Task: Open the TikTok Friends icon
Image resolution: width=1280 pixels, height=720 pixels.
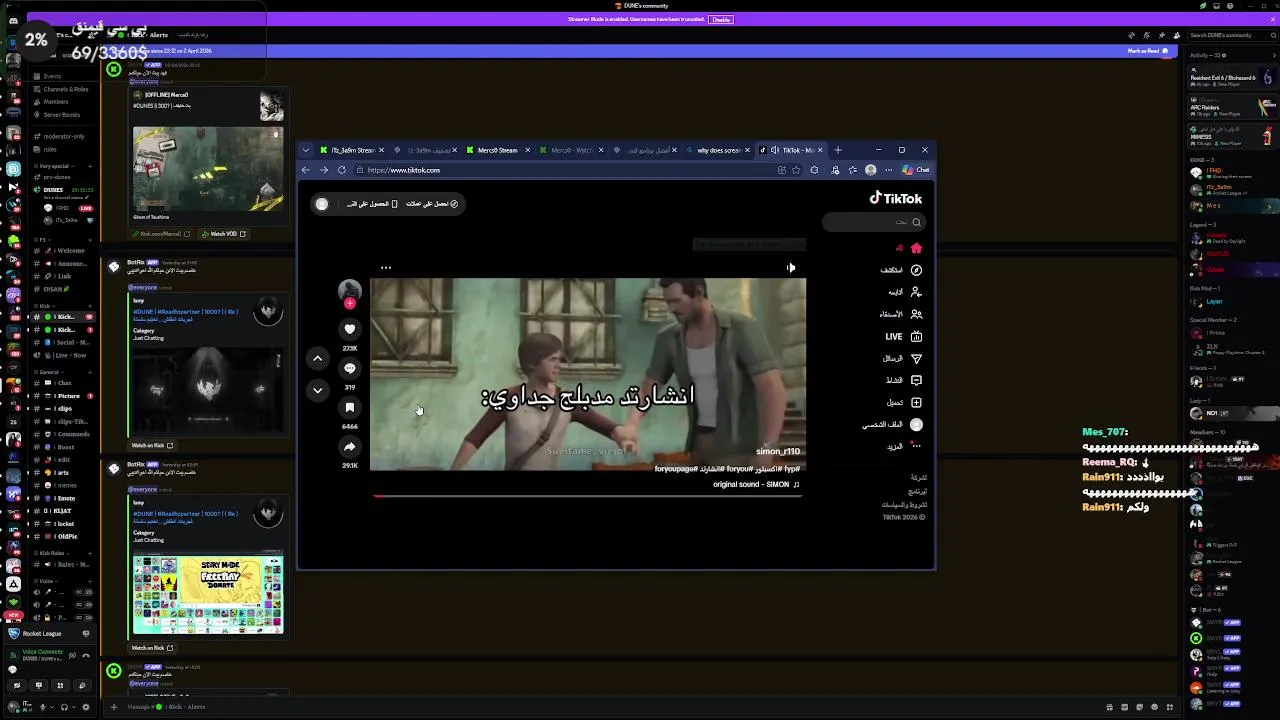Action: [x=916, y=314]
